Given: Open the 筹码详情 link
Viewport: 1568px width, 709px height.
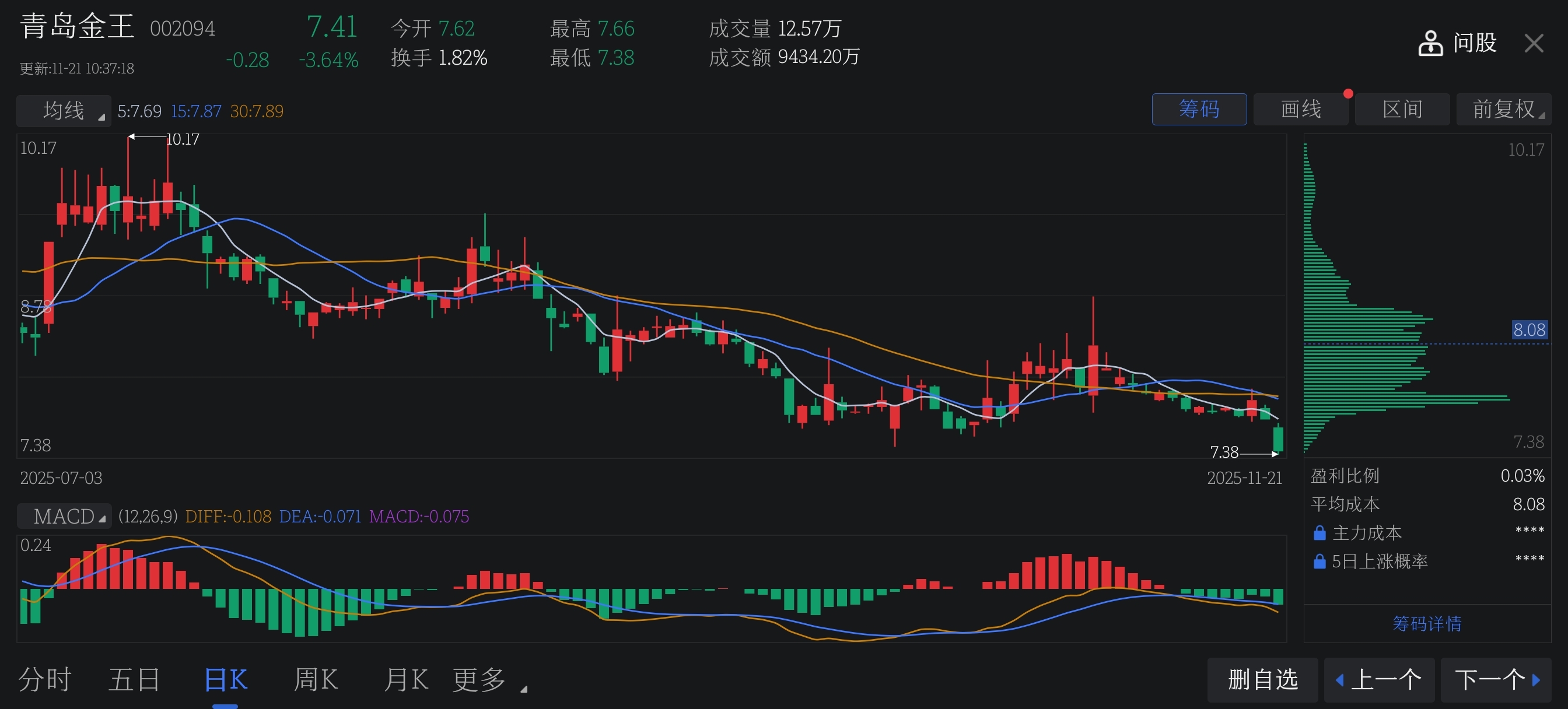Looking at the screenshot, I should (1427, 624).
